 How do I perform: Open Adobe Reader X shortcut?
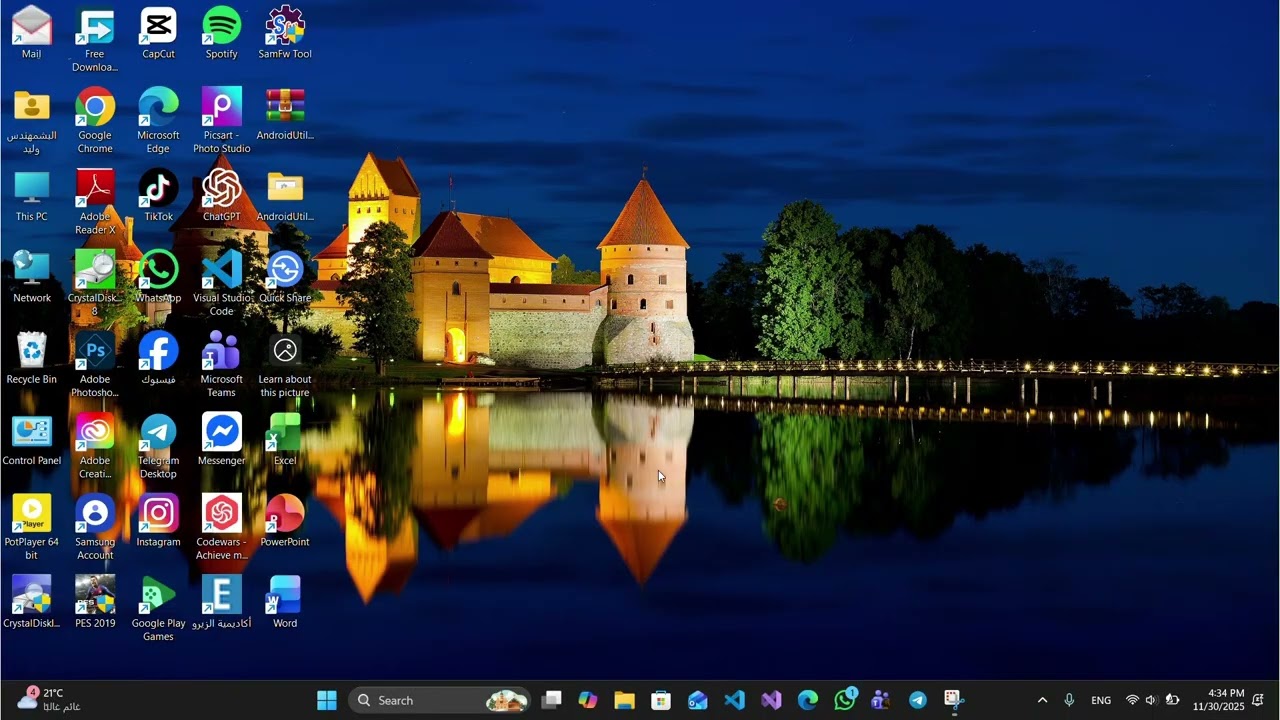click(95, 203)
